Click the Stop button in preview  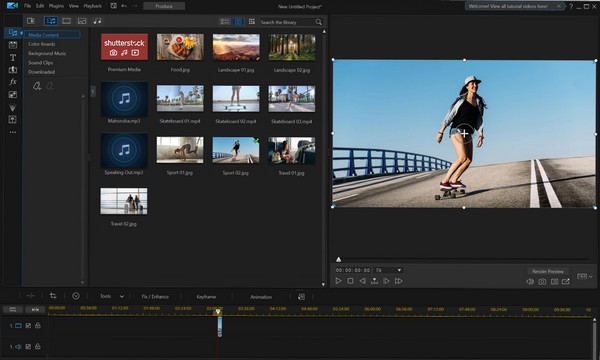coord(350,281)
